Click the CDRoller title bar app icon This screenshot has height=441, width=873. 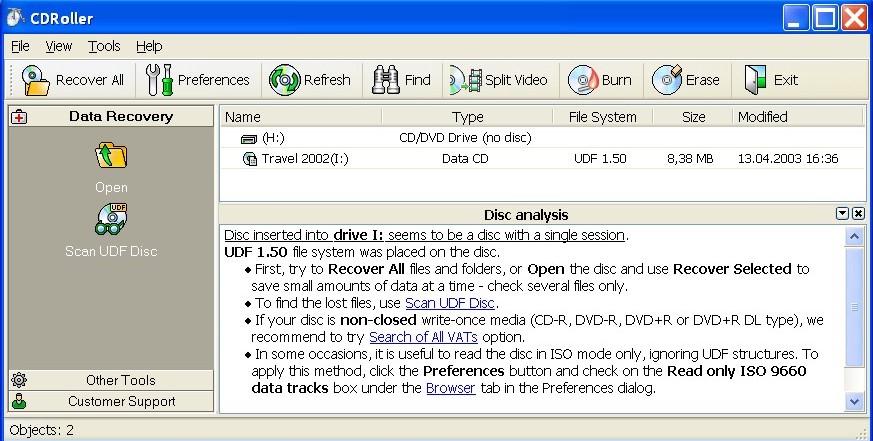tap(14, 17)
